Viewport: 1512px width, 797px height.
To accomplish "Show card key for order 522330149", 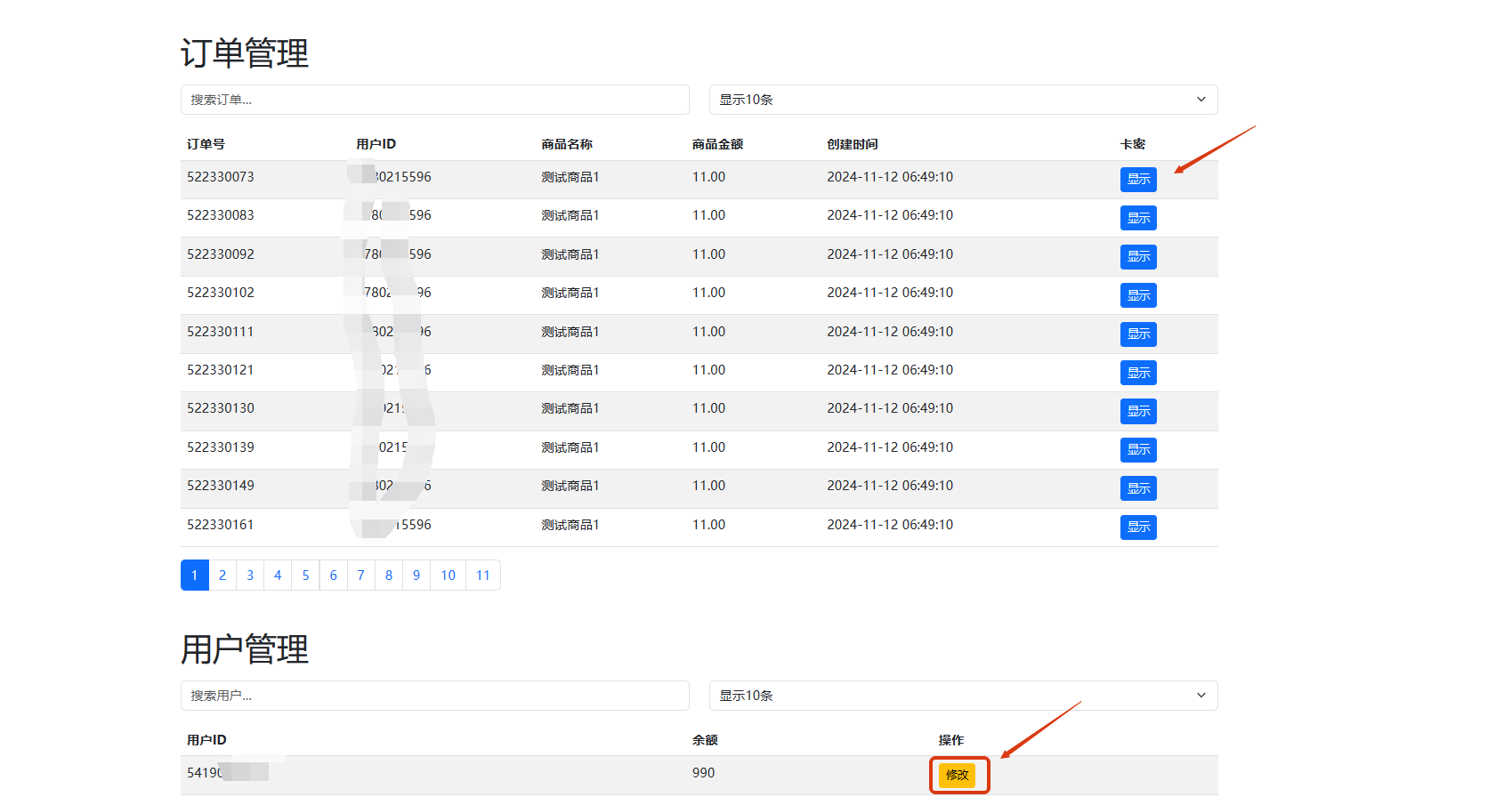I will 1138,488.
